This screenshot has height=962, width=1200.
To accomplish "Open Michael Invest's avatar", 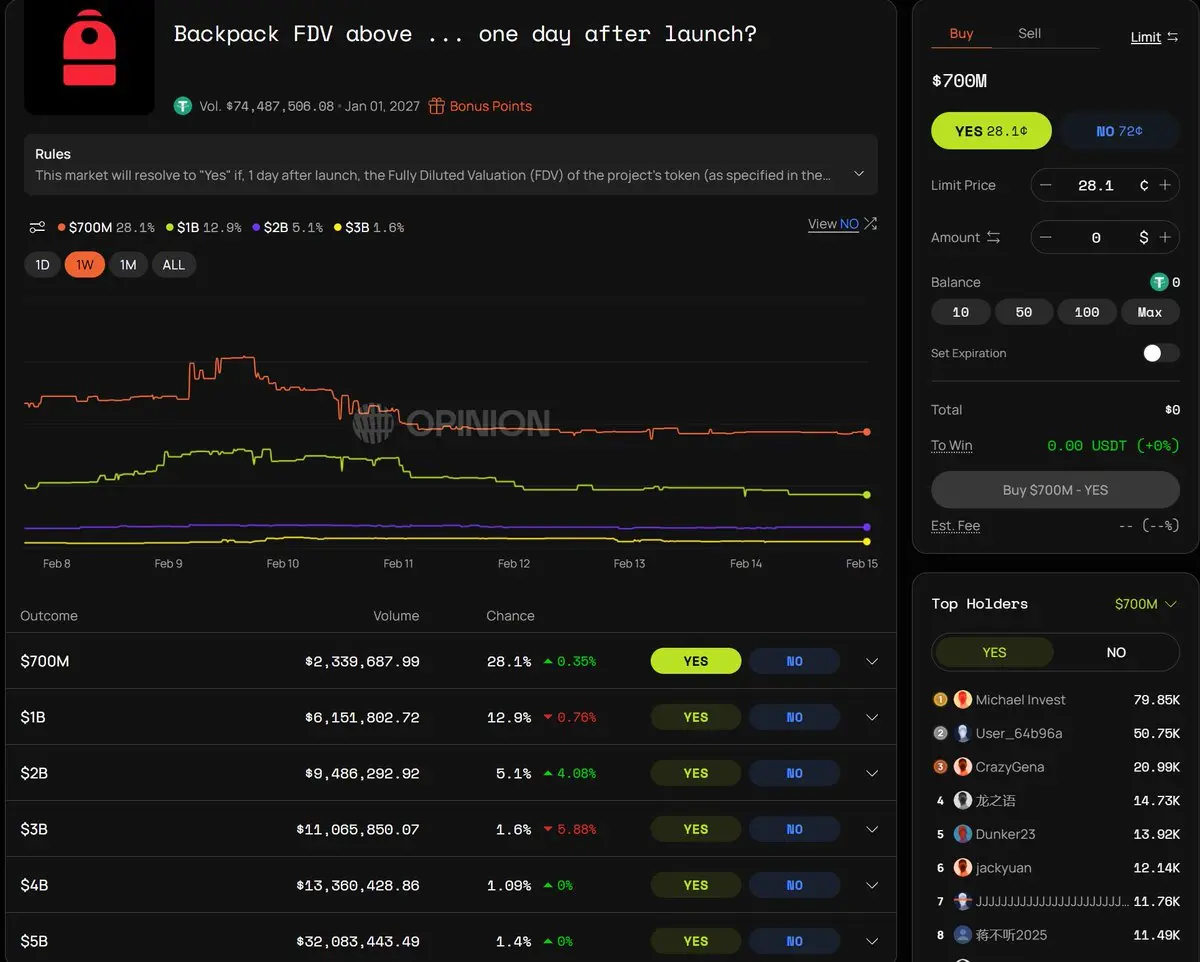I will coord(963,699).
